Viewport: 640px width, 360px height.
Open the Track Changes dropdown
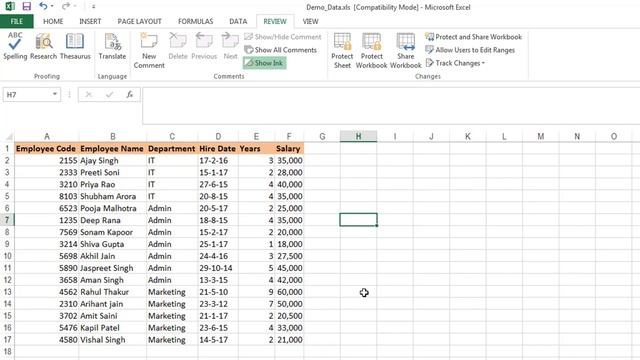pos(455,63)
